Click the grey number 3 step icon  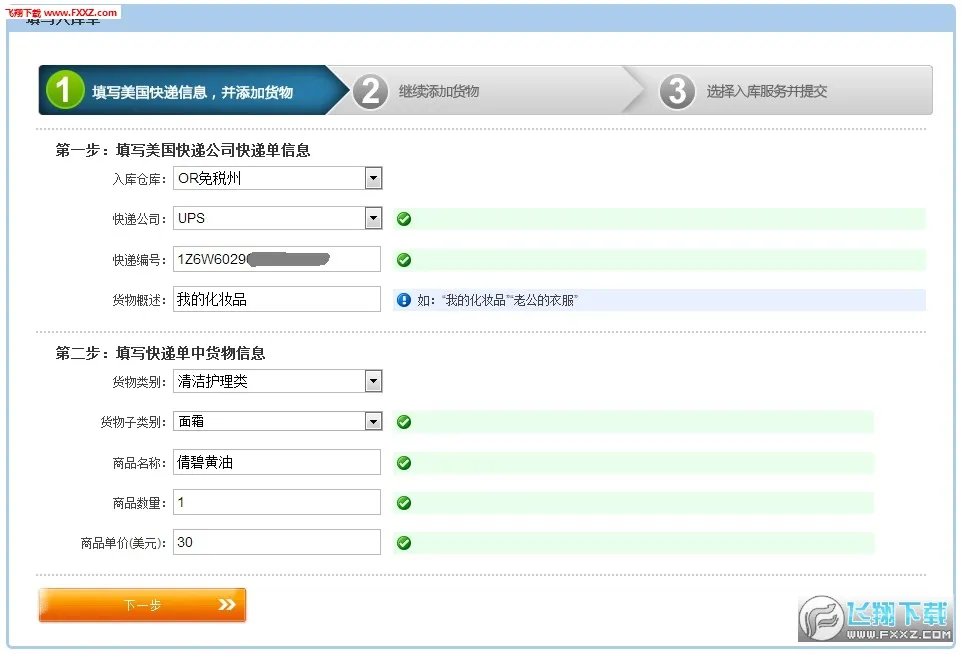pyautogui.click(x=677, y=92)
